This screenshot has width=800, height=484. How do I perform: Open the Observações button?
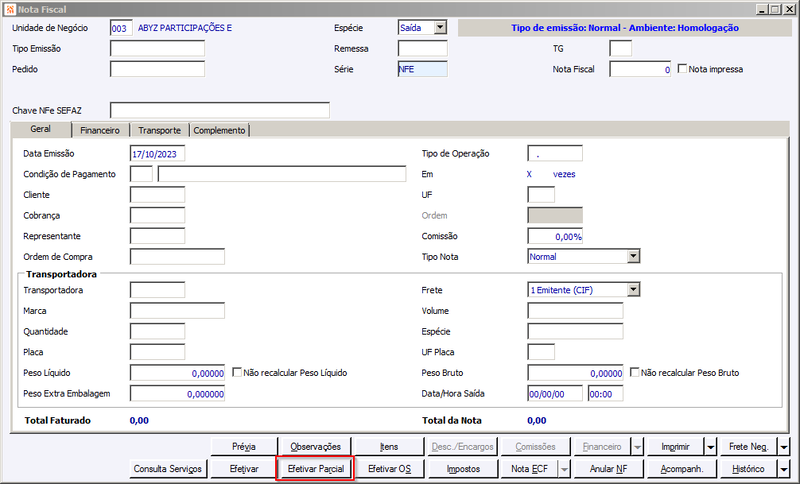[316, 447]
